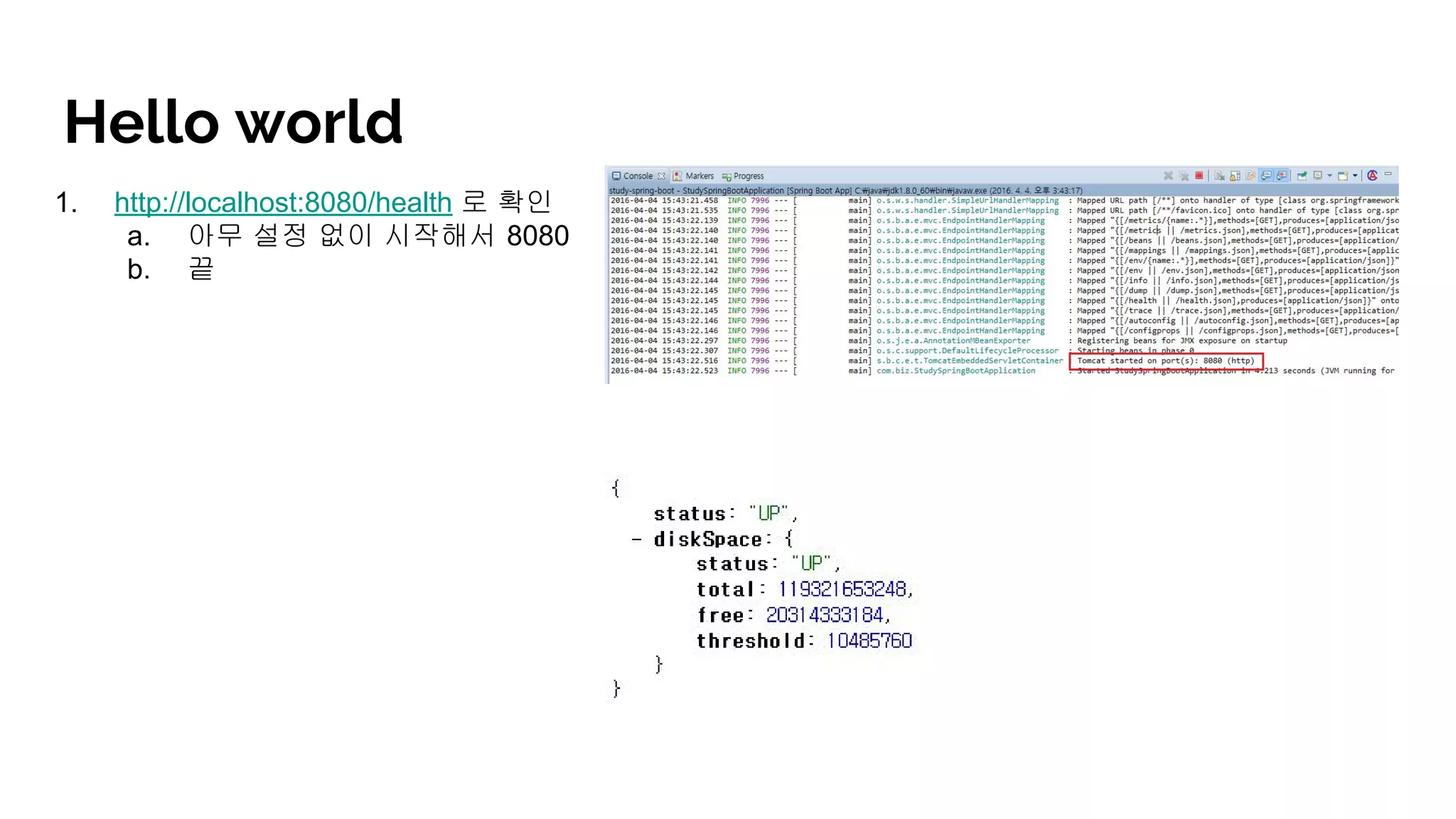Open the localhost:8080/health link
The image size is (1456, 819).
(283, 203)
